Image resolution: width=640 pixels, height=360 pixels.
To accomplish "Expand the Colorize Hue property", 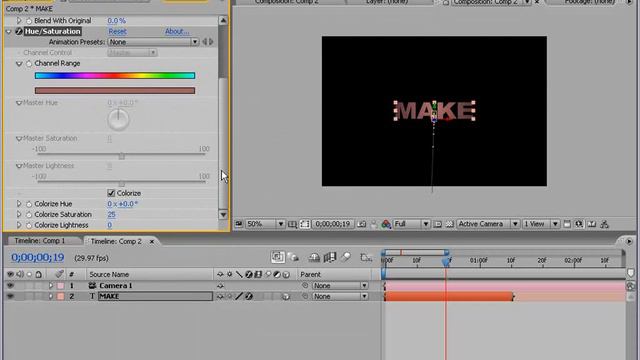I will coord(19,204).
